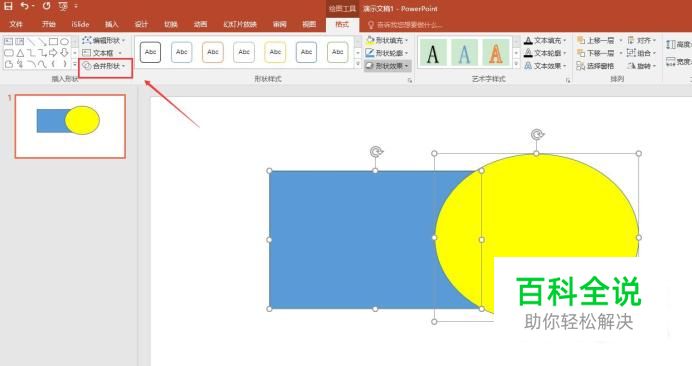Choose the rounded rectangle shape
Viewport: 692px width, 366px height.
tap(8, 53)
